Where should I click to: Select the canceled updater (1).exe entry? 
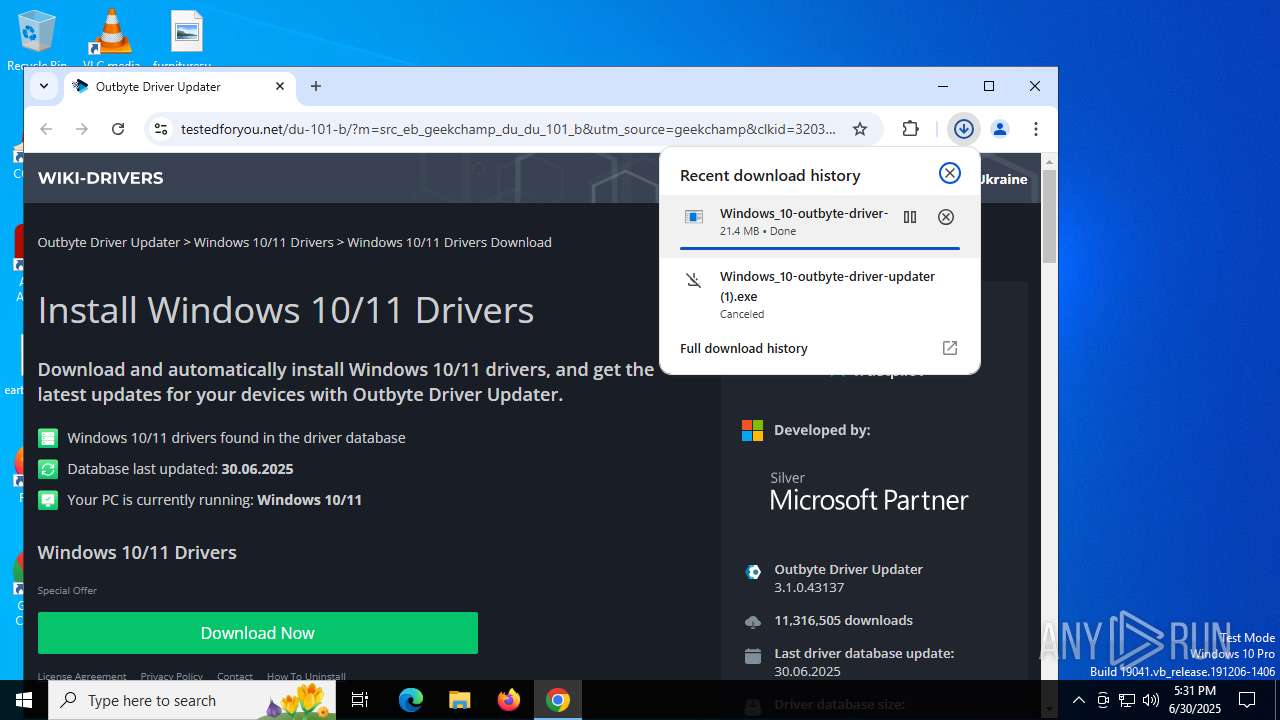click(x=820, y=294)
